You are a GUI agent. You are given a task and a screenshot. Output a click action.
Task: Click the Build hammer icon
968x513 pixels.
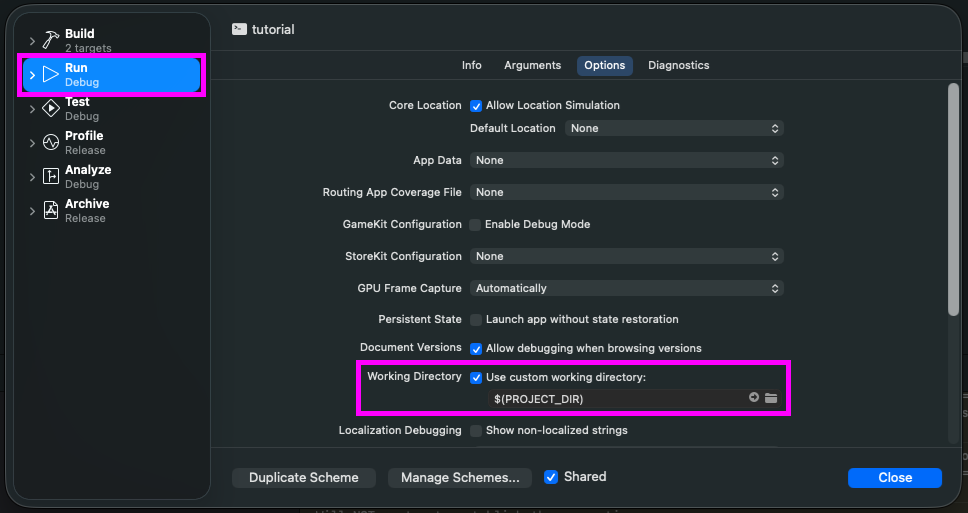click(51, 40)
